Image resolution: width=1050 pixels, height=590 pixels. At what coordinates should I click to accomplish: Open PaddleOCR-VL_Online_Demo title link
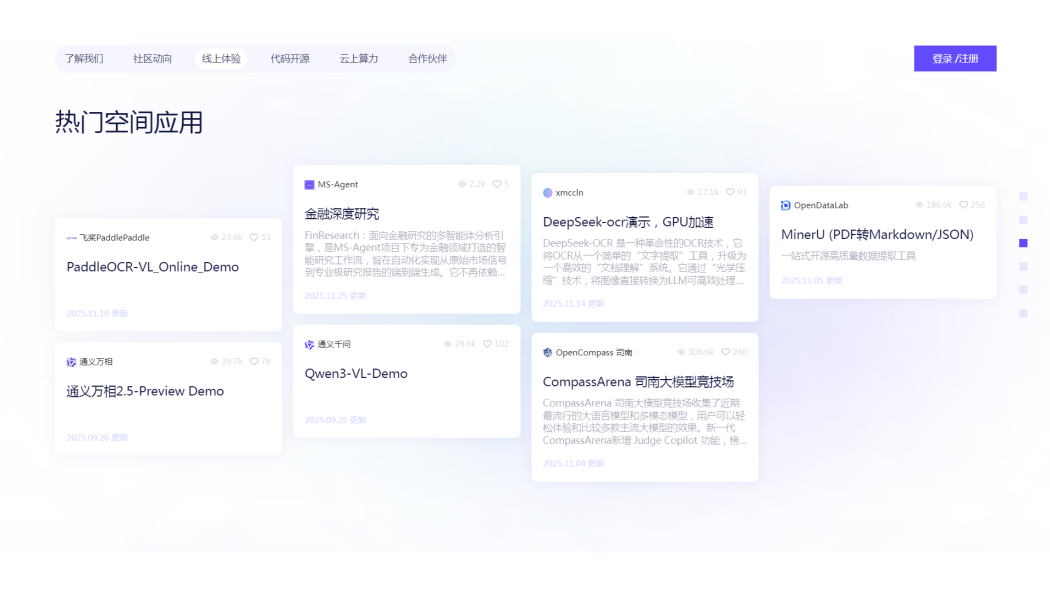(153, 267)
